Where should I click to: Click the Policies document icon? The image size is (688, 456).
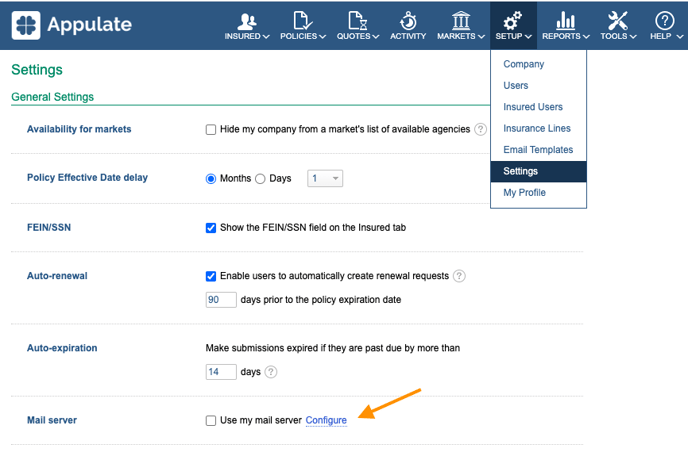click(303, 21)
